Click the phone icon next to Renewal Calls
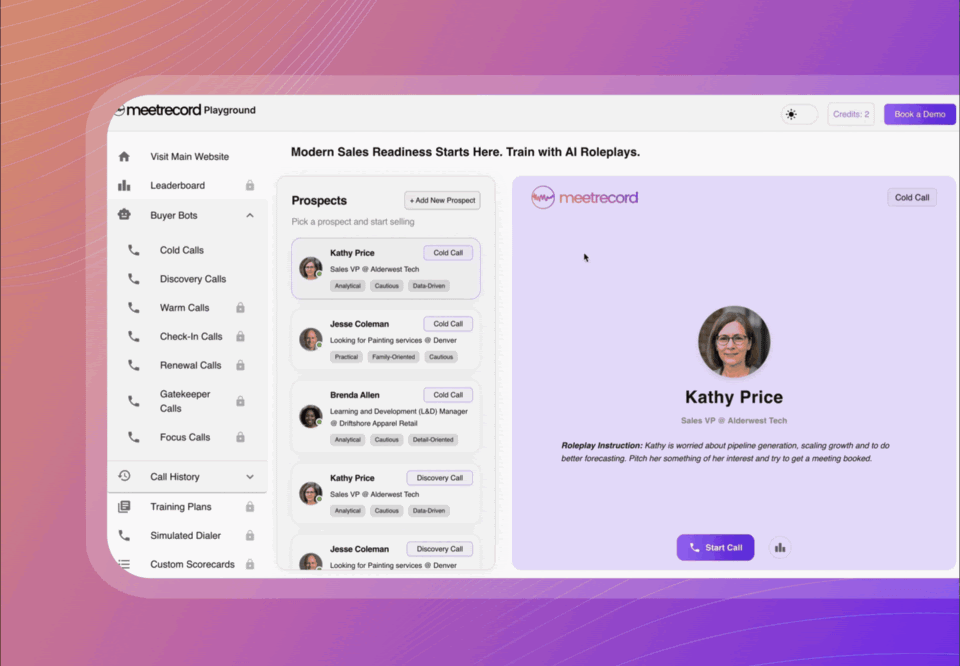This screenshot has width=960, height=666. pos(133,365)
